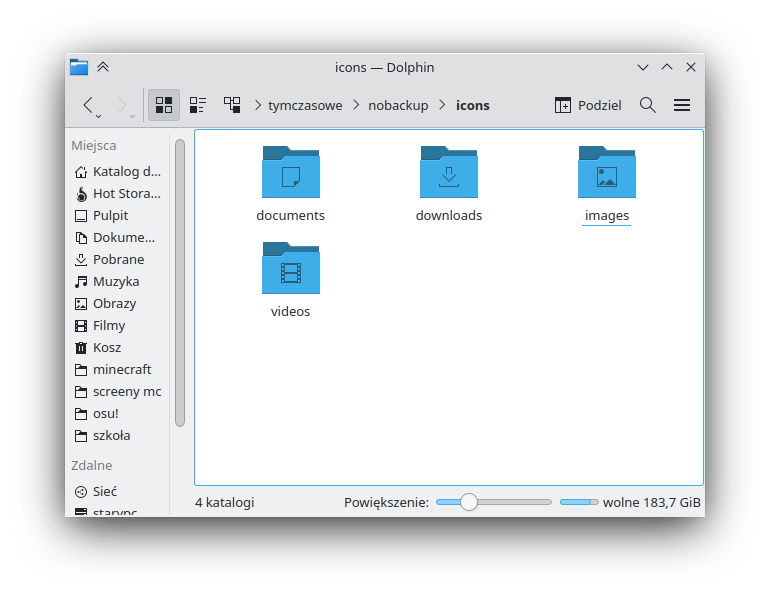Go back using the back arrow

coord(88,105)
